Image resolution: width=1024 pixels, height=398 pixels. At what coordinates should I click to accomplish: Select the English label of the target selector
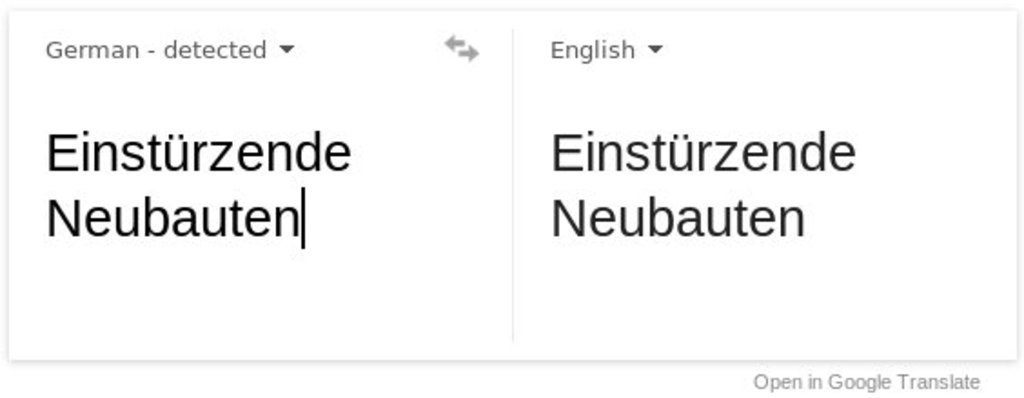point(592,50)
